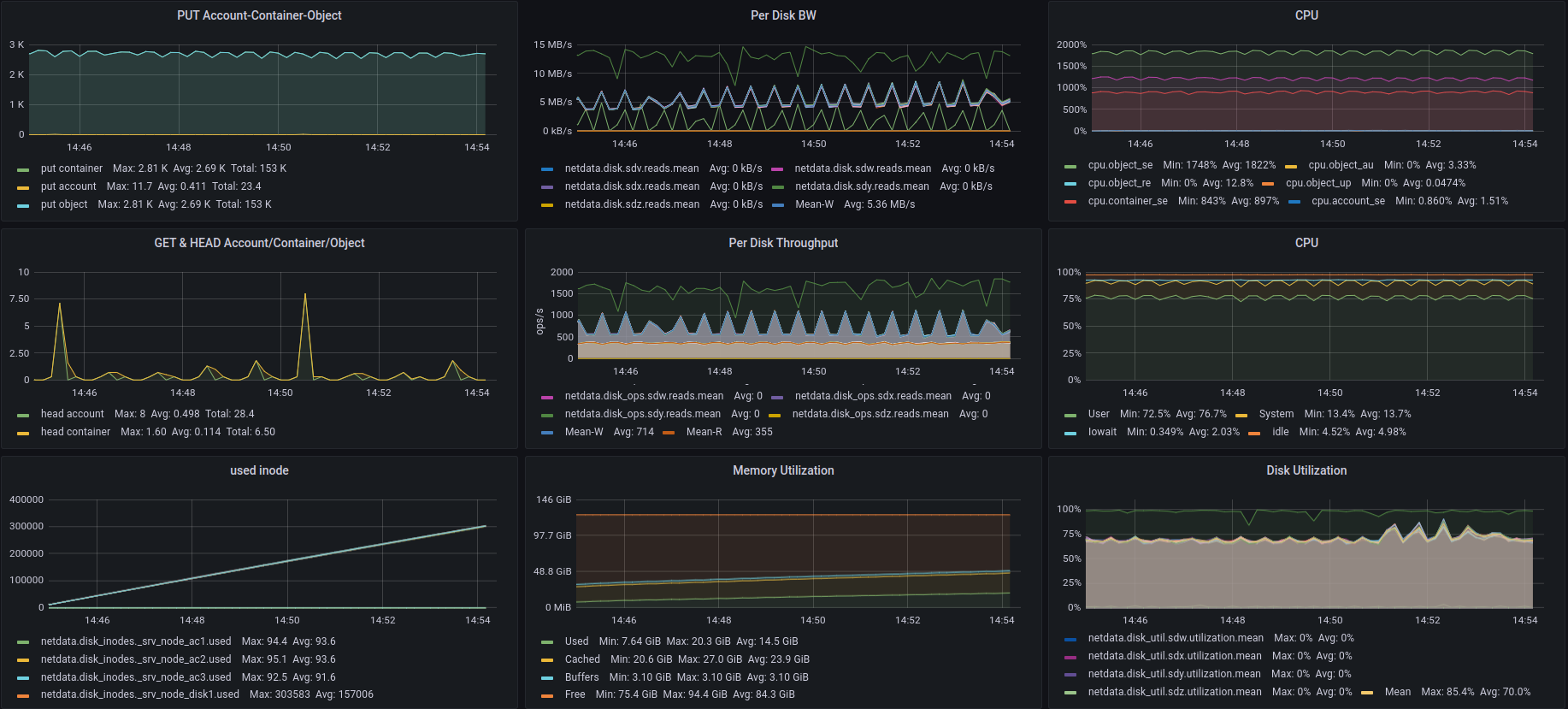Toggle the Iowait series in CPU legend
This screenshot has width=1568, height=709.
1102,432
